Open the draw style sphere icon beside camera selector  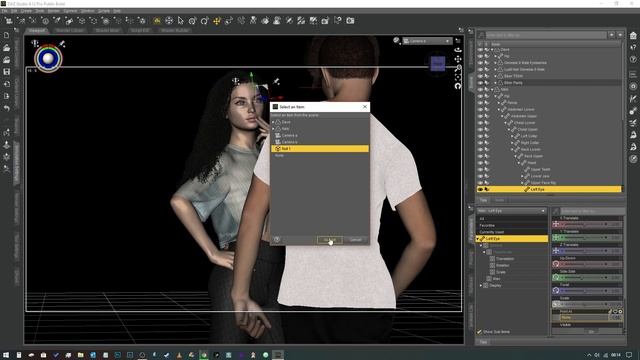396,40
